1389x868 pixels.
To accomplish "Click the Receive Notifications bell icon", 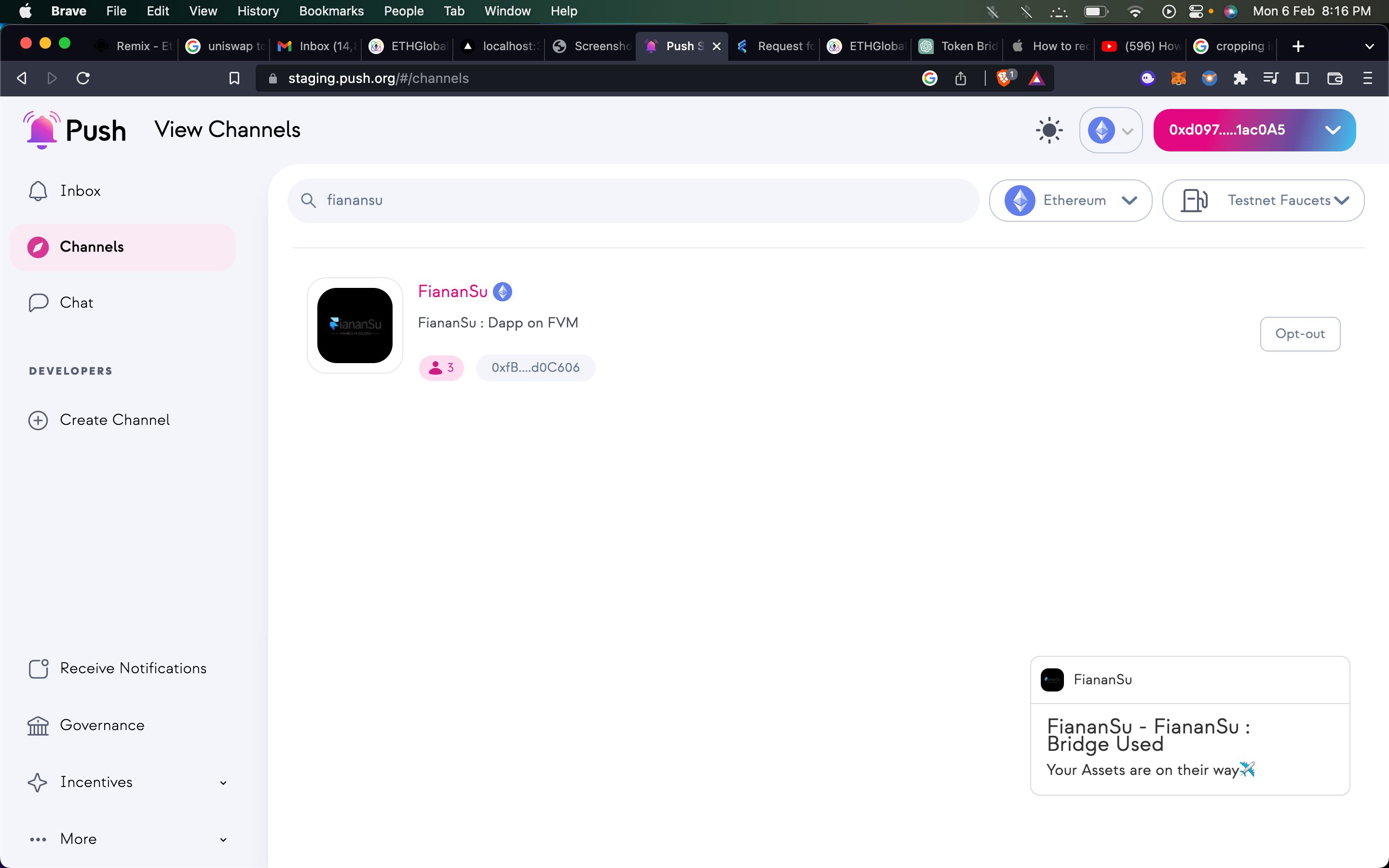I will 37,668.
